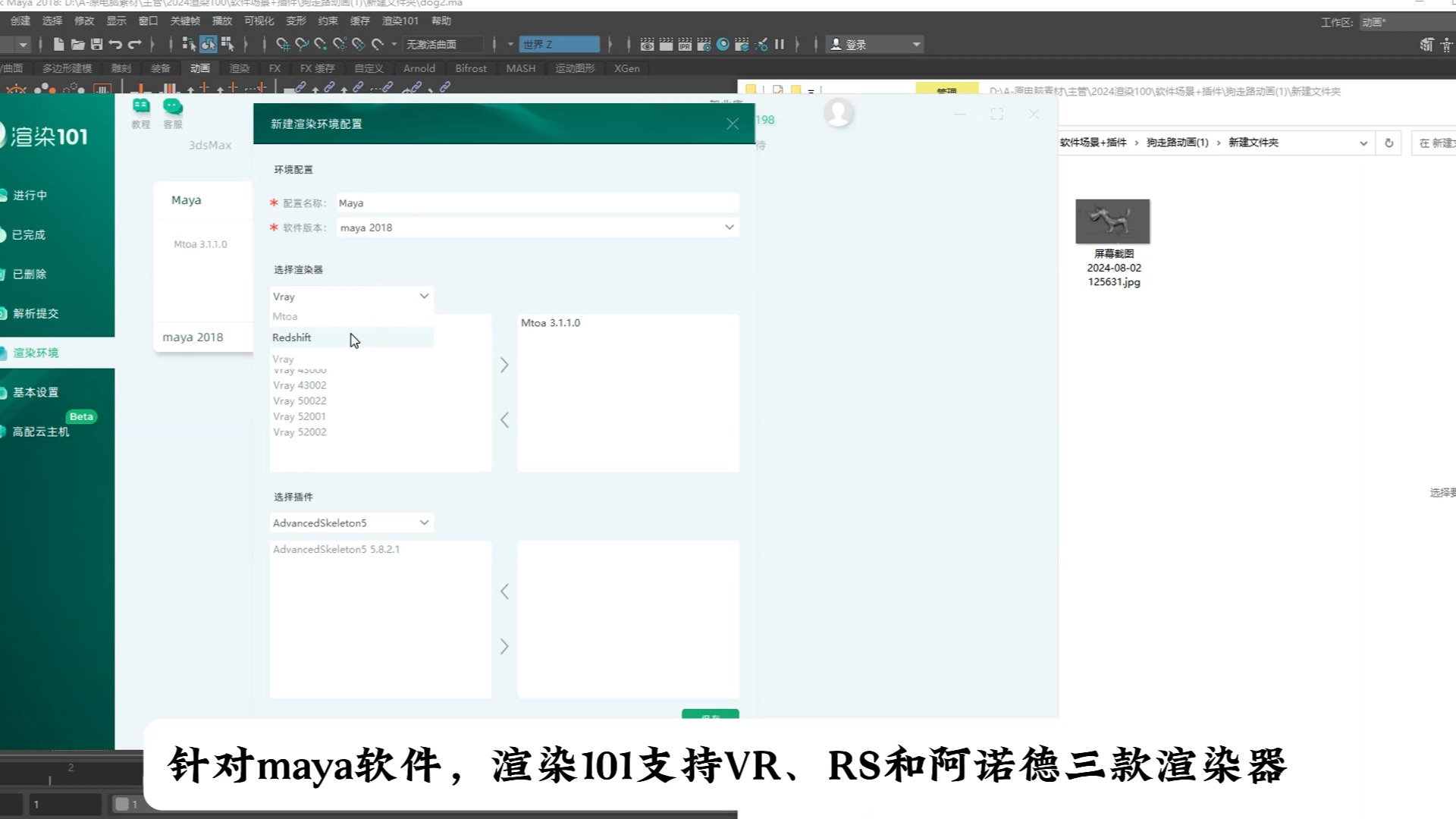The image size is (1456, 819).
Task: Refresh the file explorer folder
Action: [1389, 143]
